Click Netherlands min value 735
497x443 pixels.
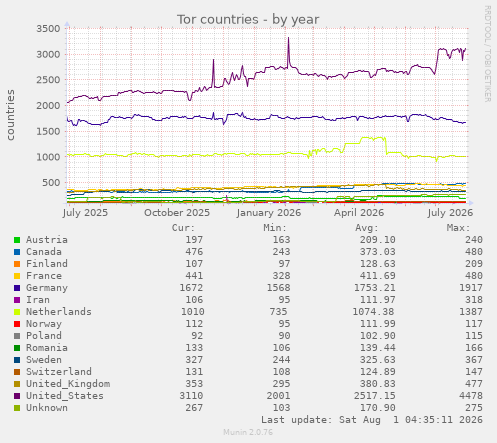pyautogui.click(x=278, y=312)
